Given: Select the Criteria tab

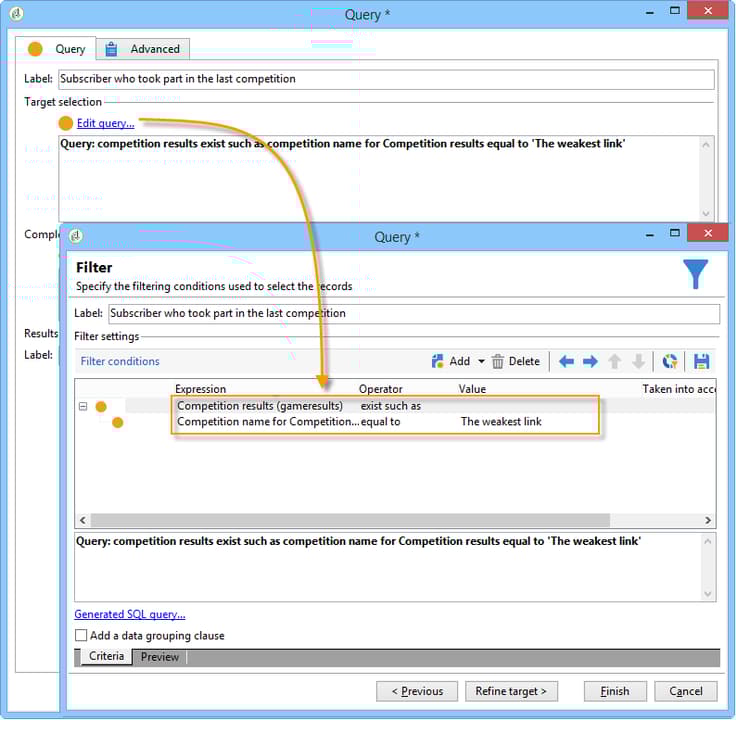Looking at the screenshot, I should [106, 656].
